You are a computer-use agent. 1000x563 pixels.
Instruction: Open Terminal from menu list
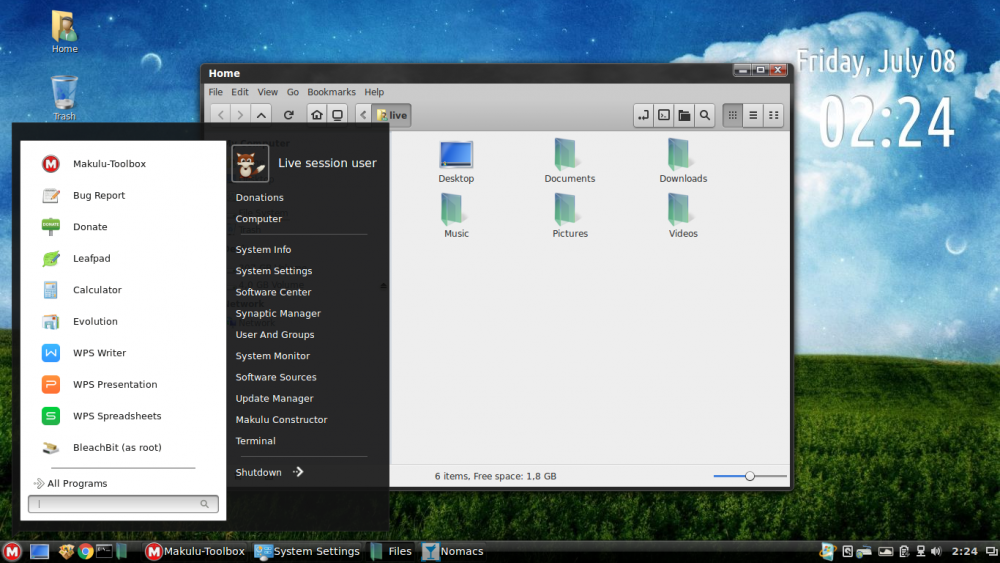tap(255, 441)
